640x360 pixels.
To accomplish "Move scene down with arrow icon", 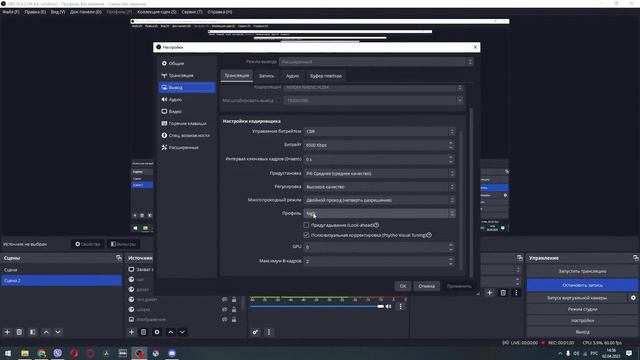I will click(x=58, y=332).
